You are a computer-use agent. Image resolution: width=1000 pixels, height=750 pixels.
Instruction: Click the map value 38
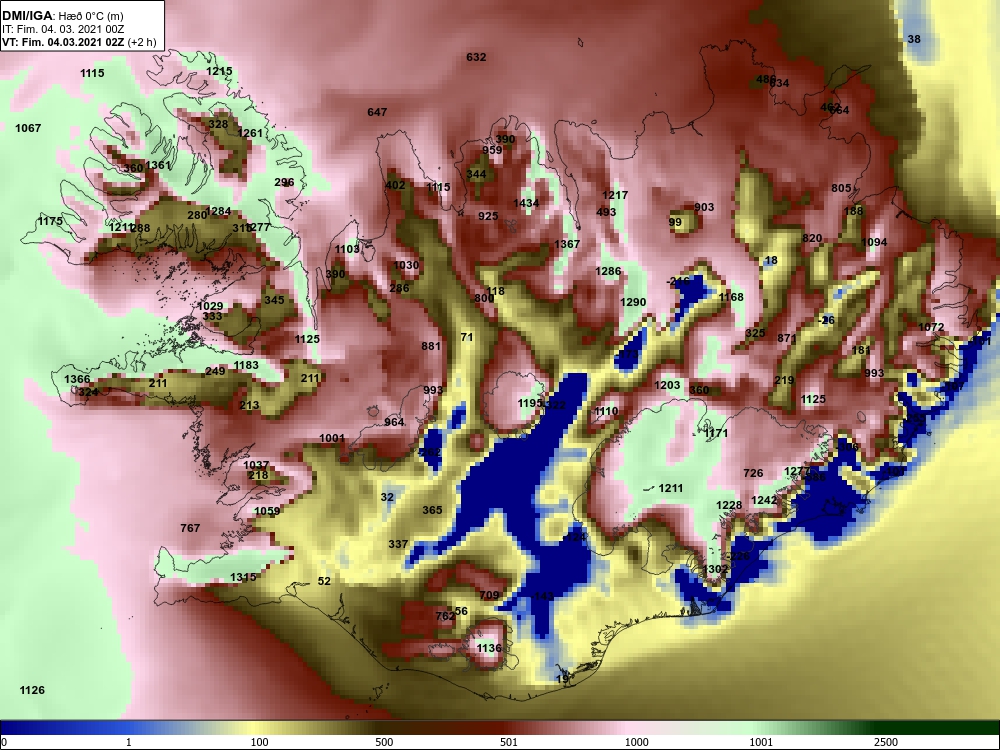click(914, 39)
